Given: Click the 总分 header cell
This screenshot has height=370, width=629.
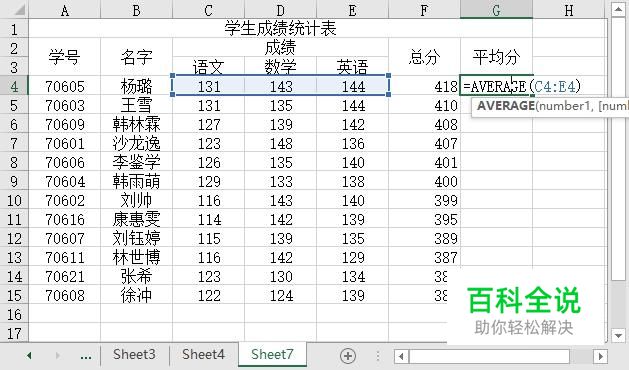Looking at the screenshot, I should pos(424,57).
